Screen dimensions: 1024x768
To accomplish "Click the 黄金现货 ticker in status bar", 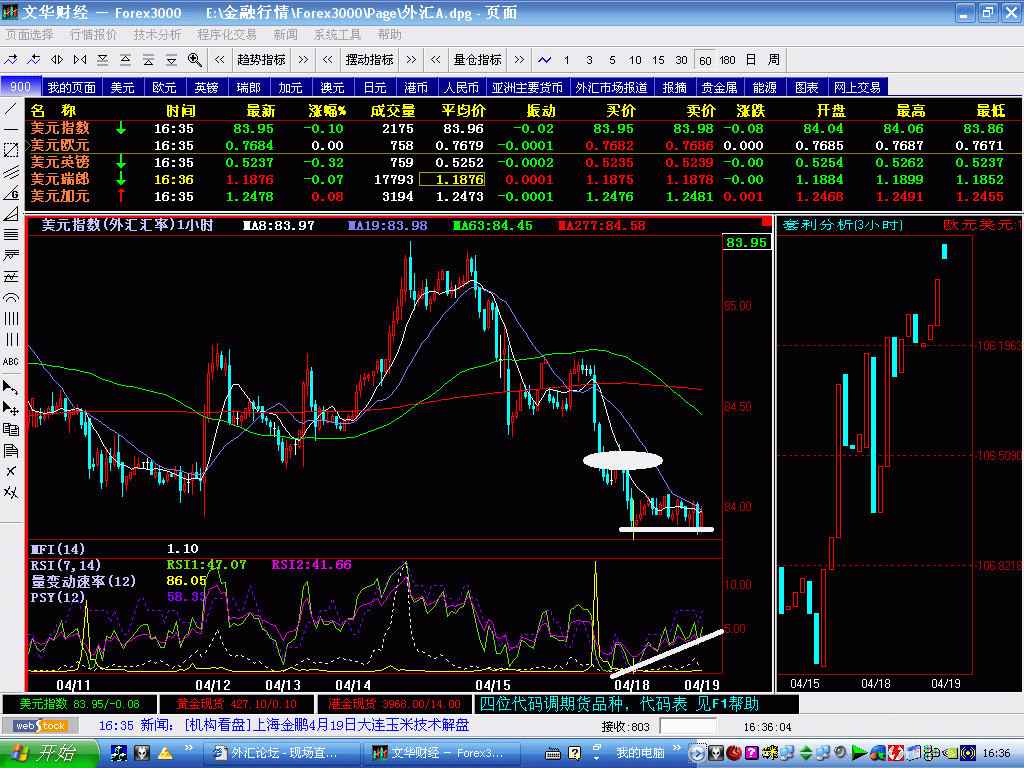I will [x=236, y=704].
